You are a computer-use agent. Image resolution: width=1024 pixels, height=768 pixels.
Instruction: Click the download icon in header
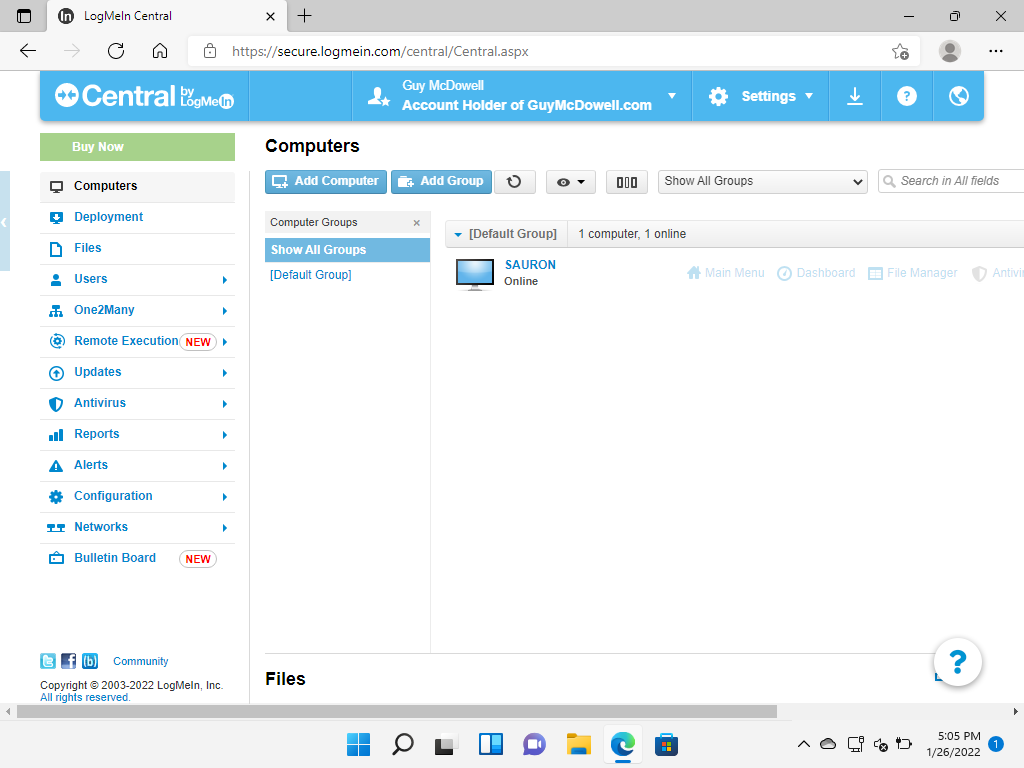(855, 96)
